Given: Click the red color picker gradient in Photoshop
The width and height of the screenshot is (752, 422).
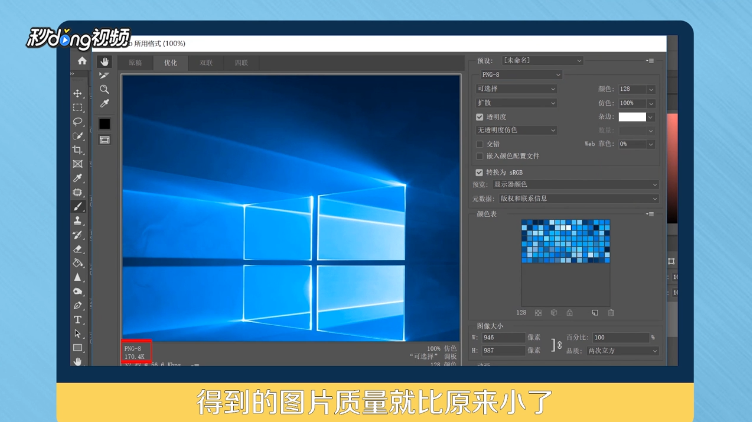Looking at the screenshot, I should (672, 168).
